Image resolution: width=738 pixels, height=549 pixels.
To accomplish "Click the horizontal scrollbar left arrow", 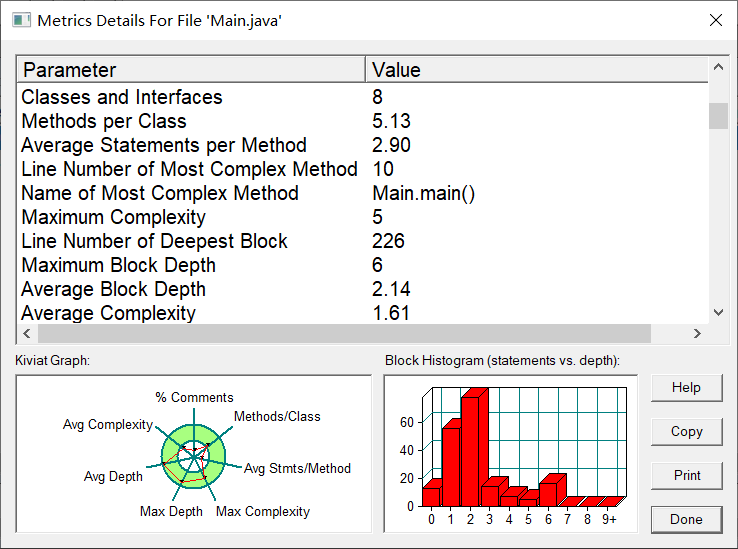I will pos(27,333).
